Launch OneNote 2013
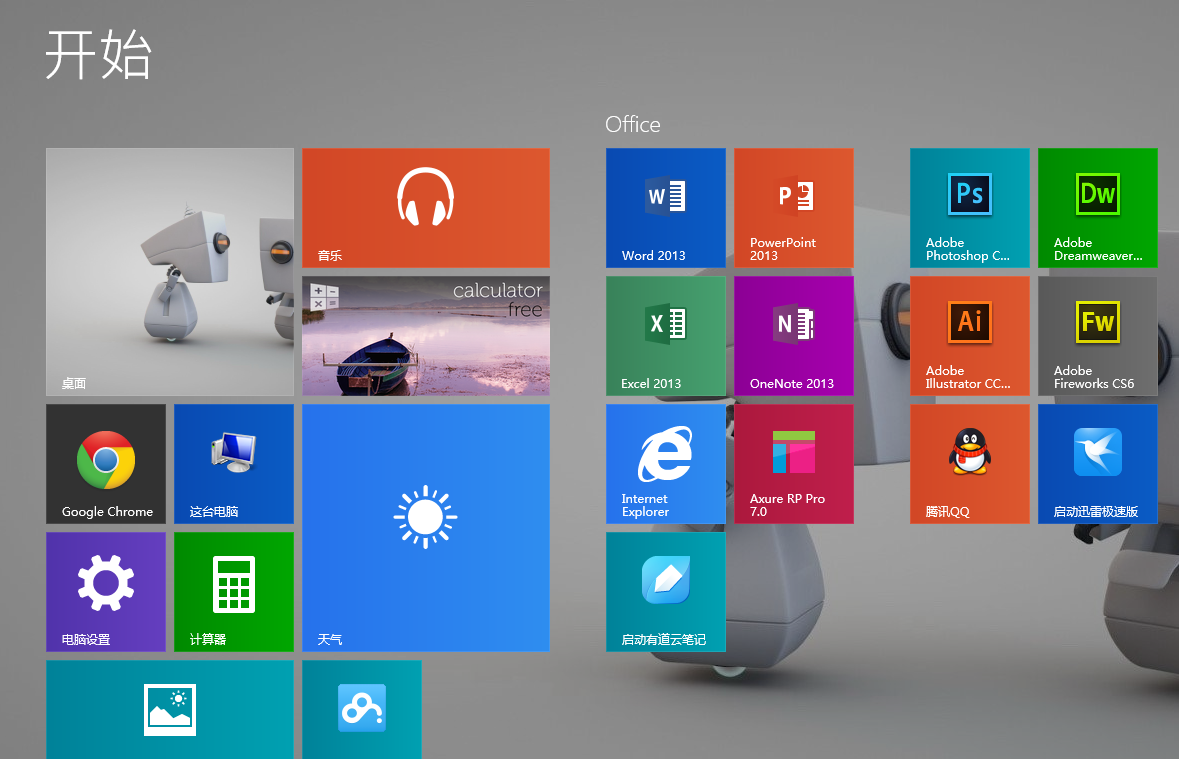 pyautogui.click(x=793, y=336)
